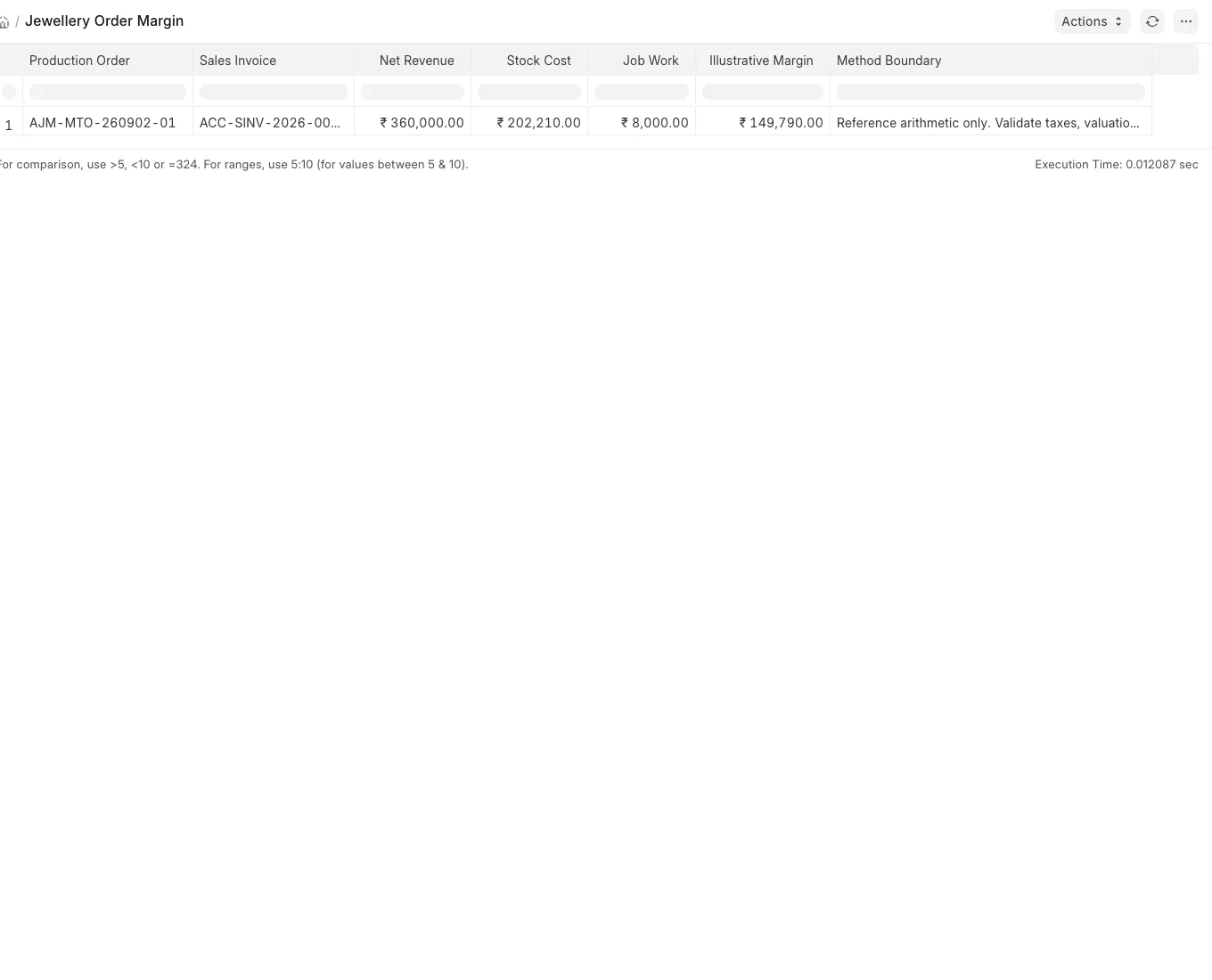Click the Execution Time text

1116,165
